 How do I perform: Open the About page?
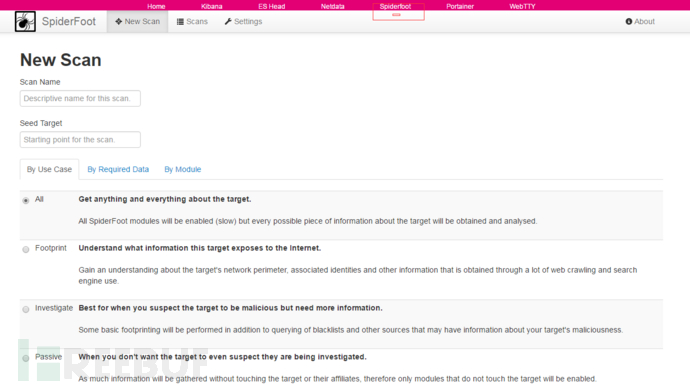click(640, 22)
